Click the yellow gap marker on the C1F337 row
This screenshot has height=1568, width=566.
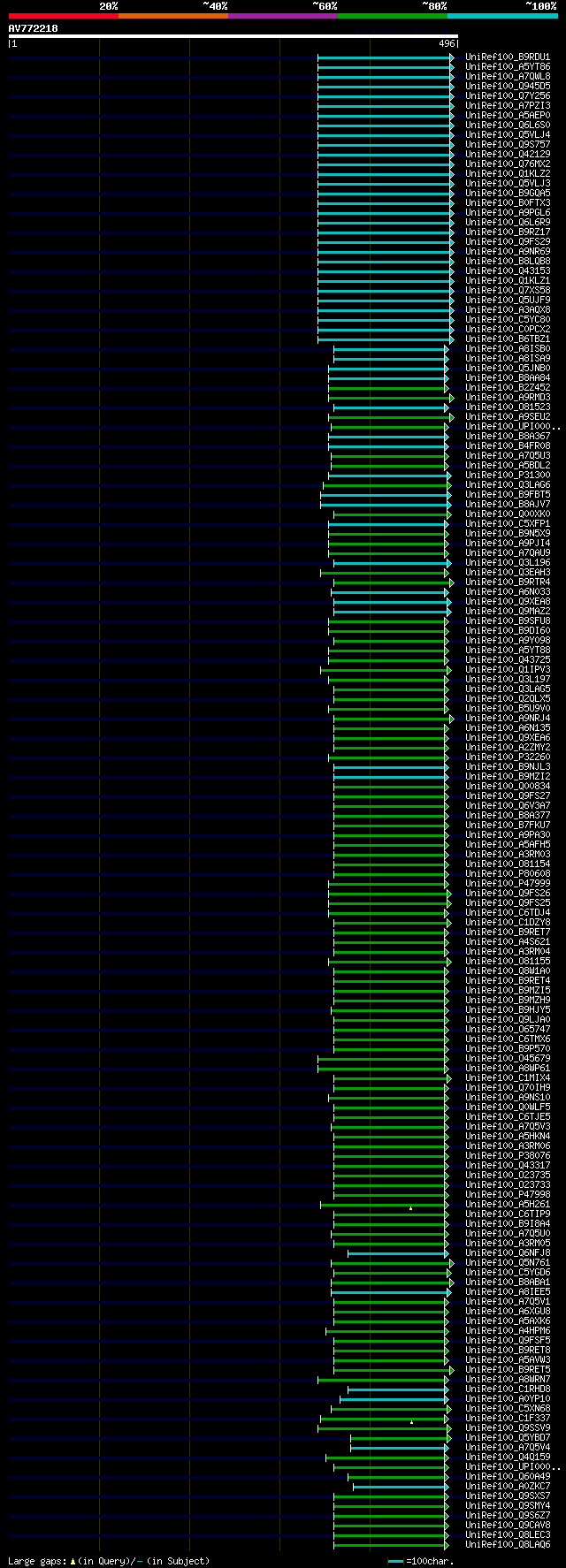pos(411,1422)
